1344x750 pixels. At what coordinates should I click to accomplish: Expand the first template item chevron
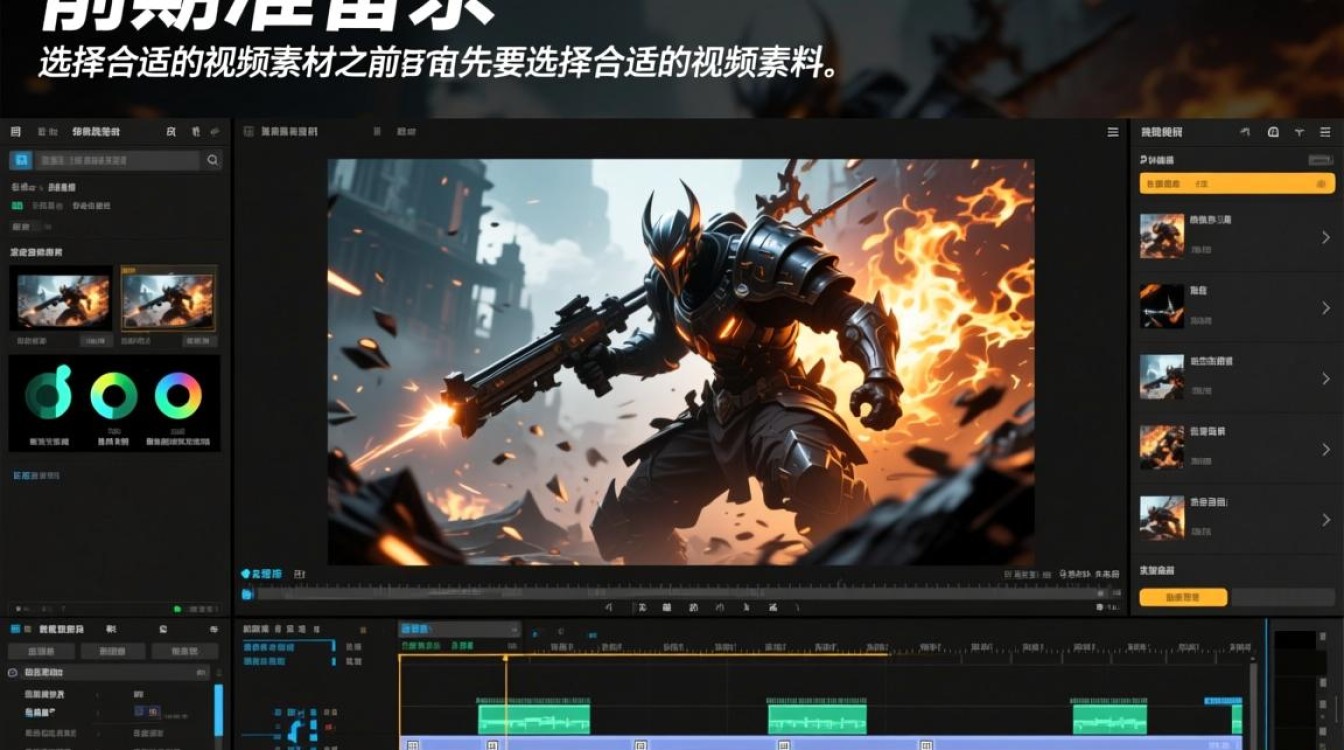pos(1326,237)
